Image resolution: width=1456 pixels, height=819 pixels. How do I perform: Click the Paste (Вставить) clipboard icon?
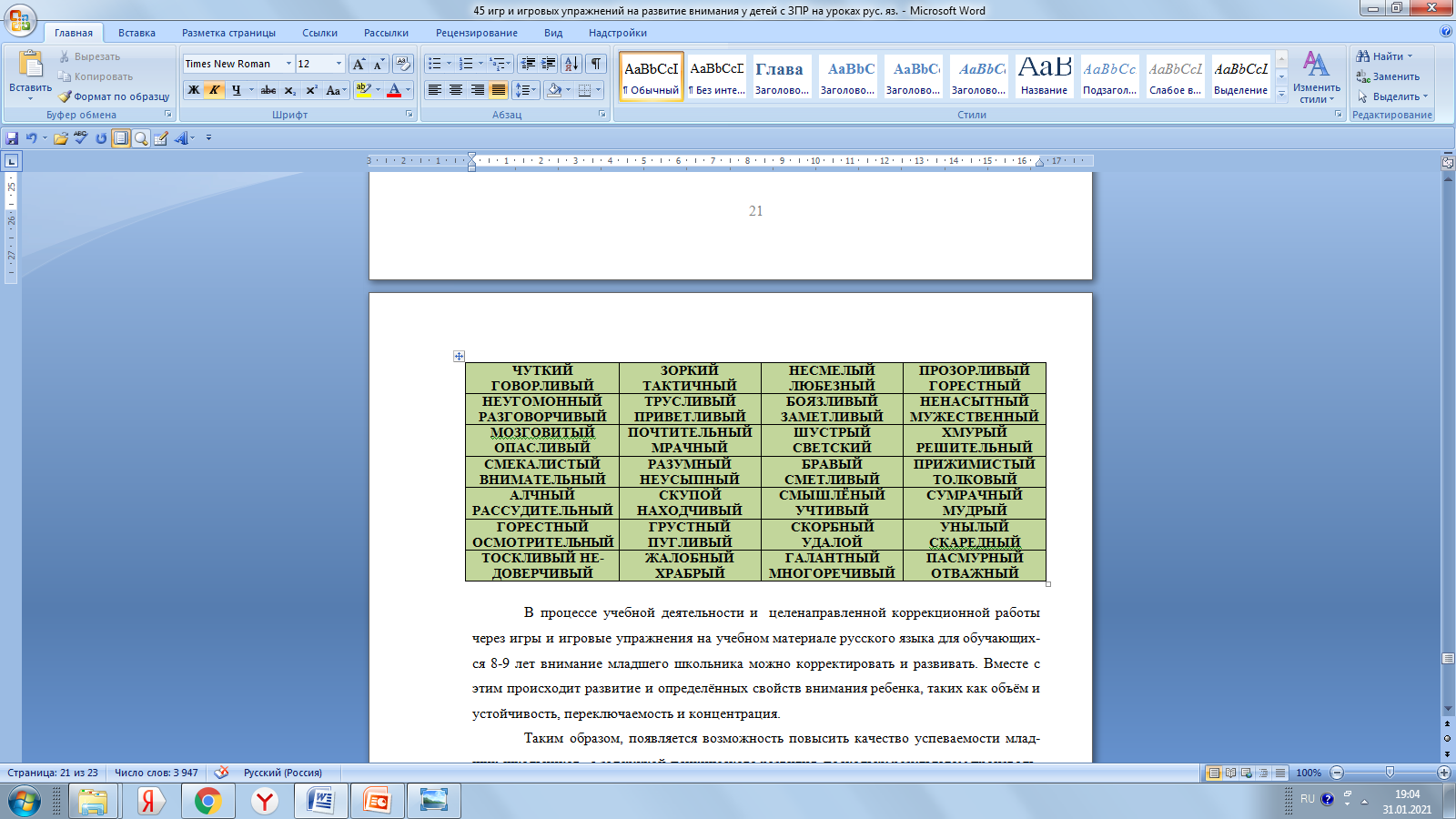[x=30, y=65]
